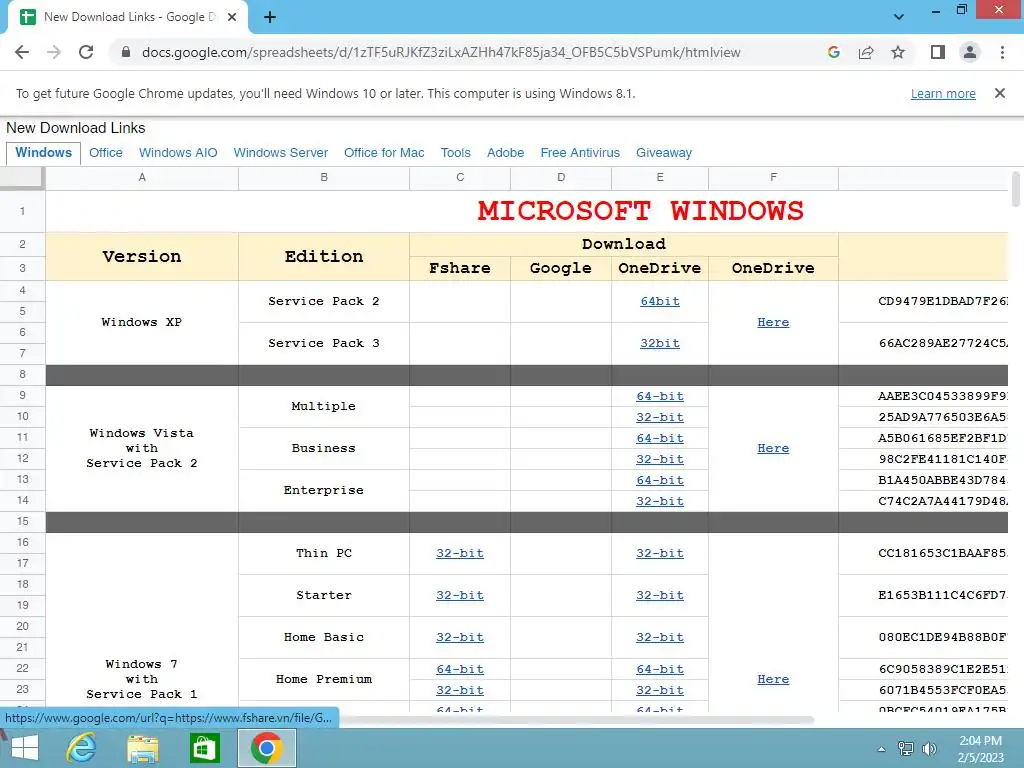Open Home Basic Fshare 32-bit link
The height and width of the screenshot is (768, 1024).
[x=460, y=637]
